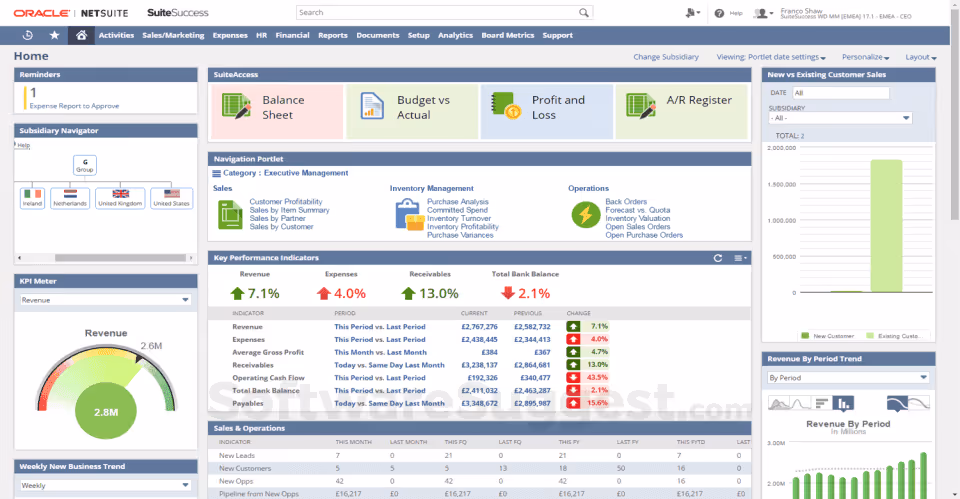Open the By Period trend dropdown
The height and width of the screenshot is (499, 960).
pos(848,378)
